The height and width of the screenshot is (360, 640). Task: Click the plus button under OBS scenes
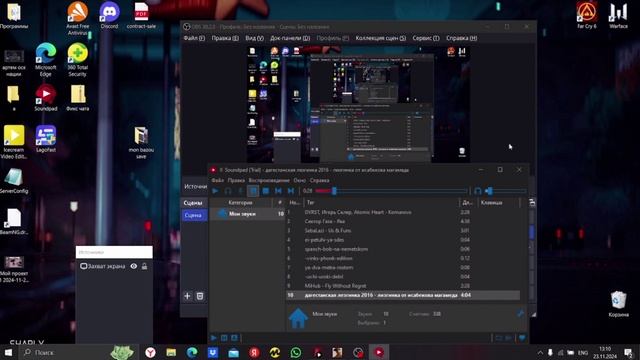click(x=187, y=296)
